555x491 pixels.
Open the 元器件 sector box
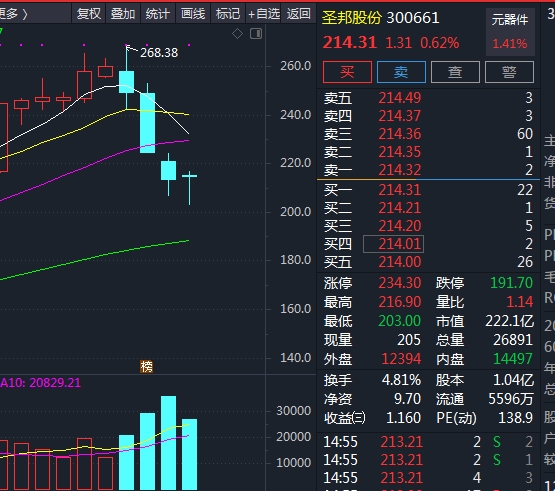(510, 32)
